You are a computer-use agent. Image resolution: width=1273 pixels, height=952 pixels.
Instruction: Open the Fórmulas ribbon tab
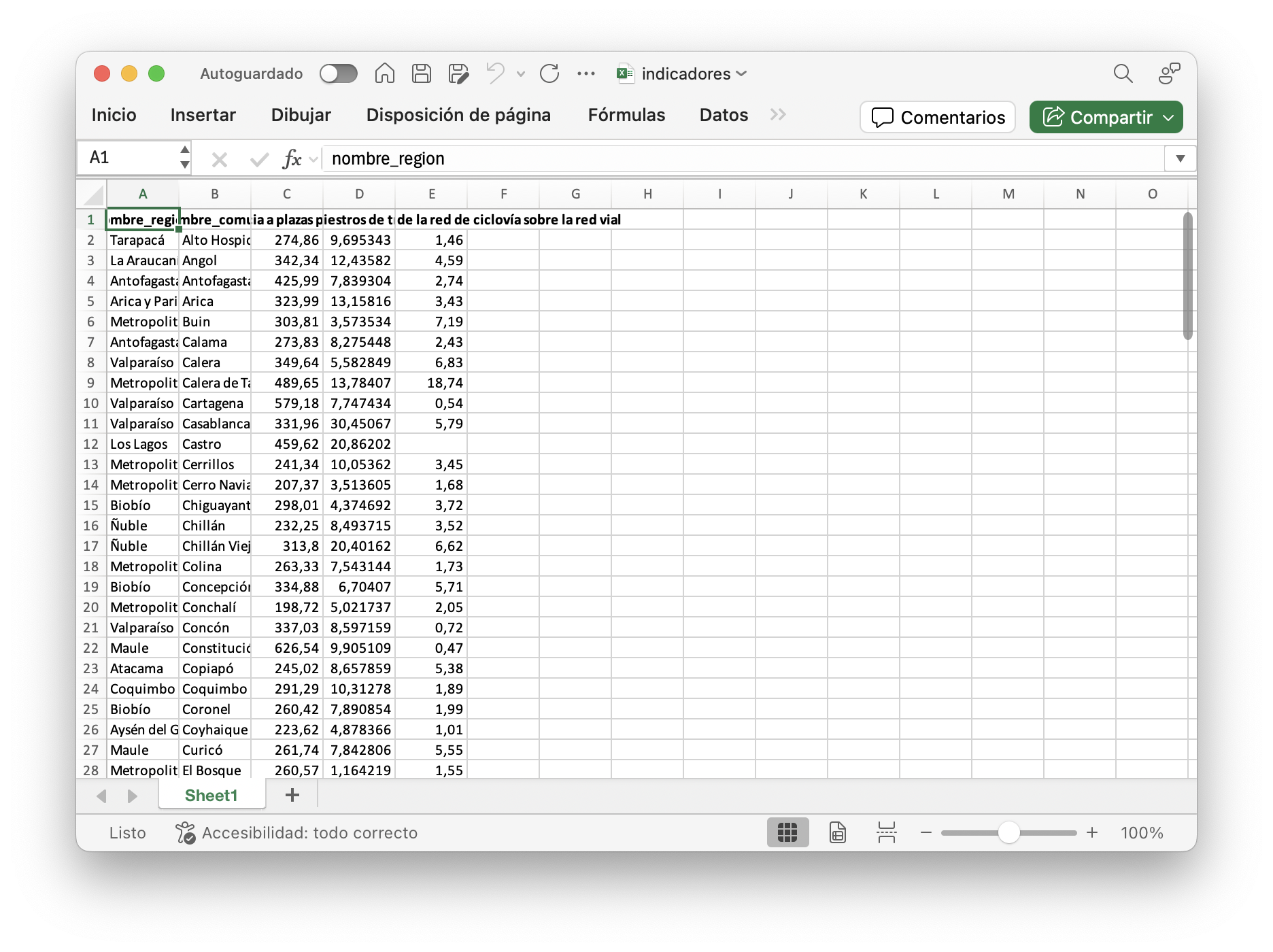(x=626, y=115)
